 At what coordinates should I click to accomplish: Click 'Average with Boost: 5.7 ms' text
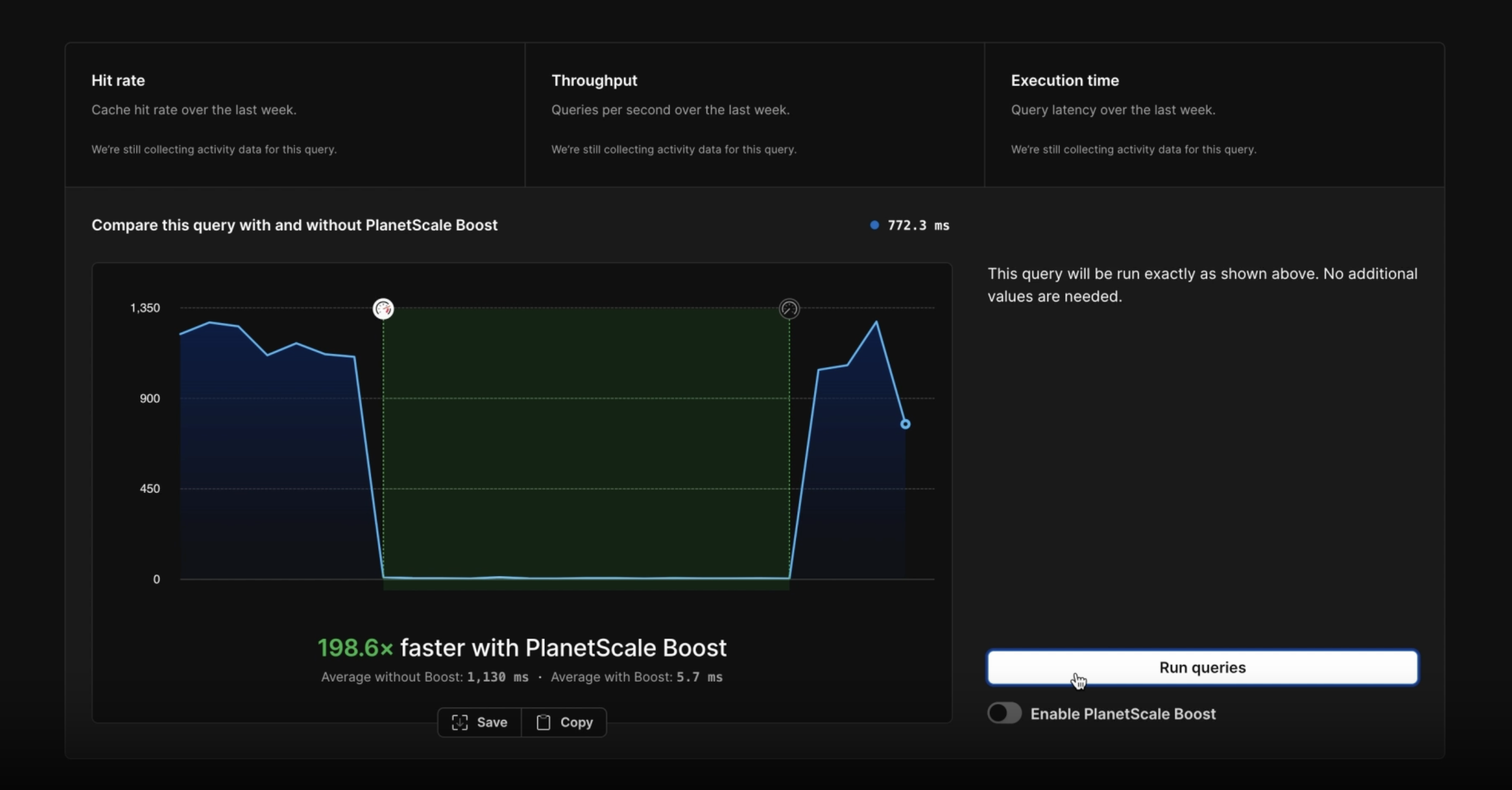636,677
